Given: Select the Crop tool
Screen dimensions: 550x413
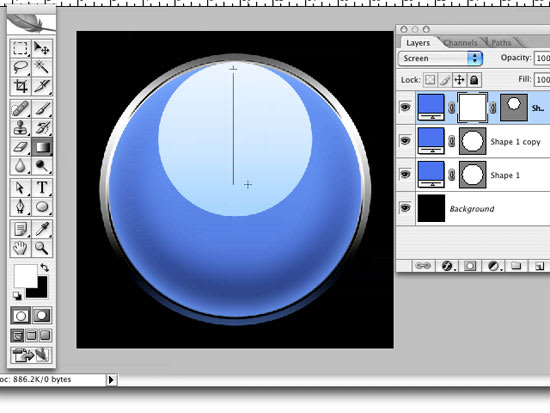Looking at the screenshot, I should [20, 86].
